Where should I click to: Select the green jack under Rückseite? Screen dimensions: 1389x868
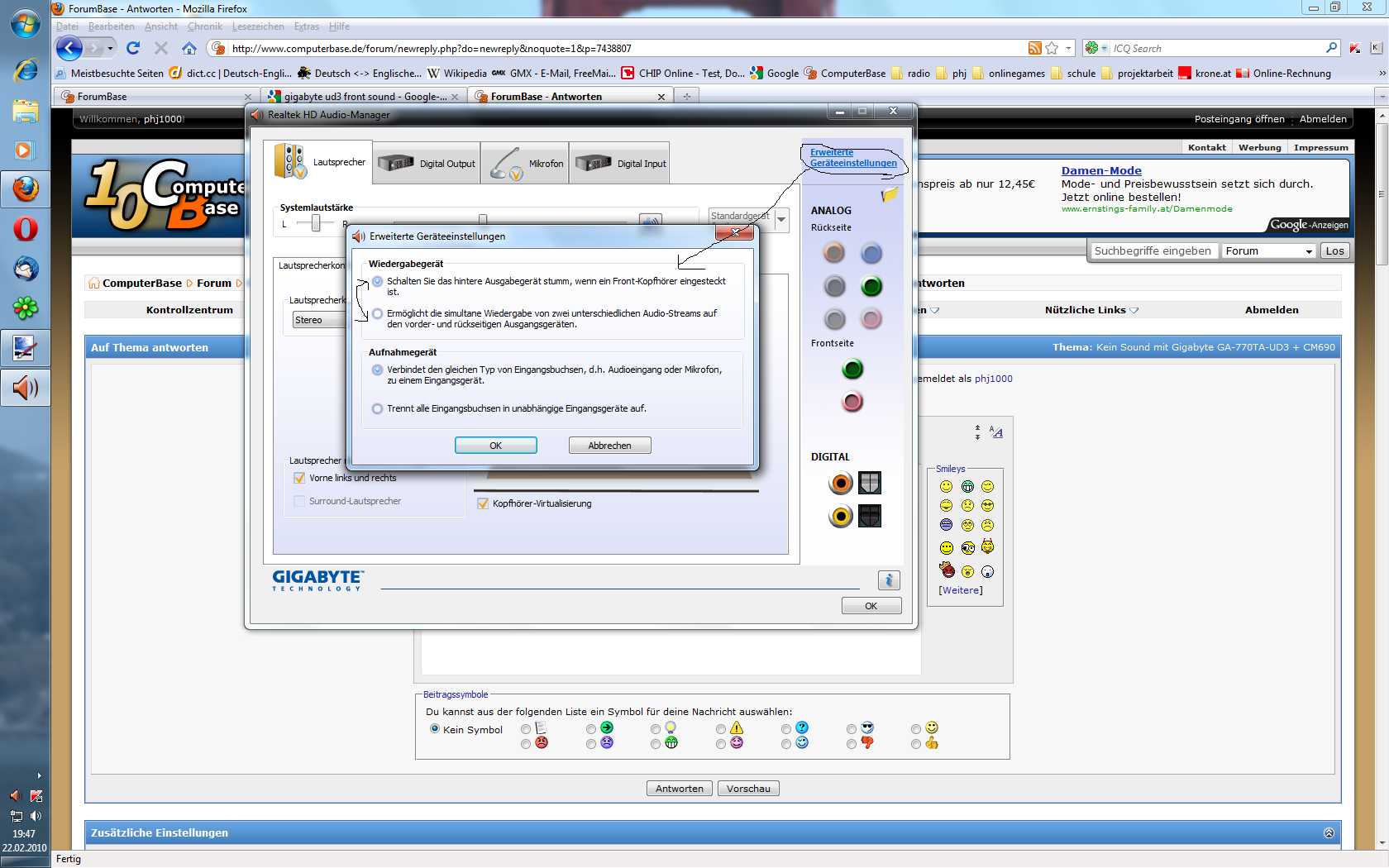tap(871, 286)
